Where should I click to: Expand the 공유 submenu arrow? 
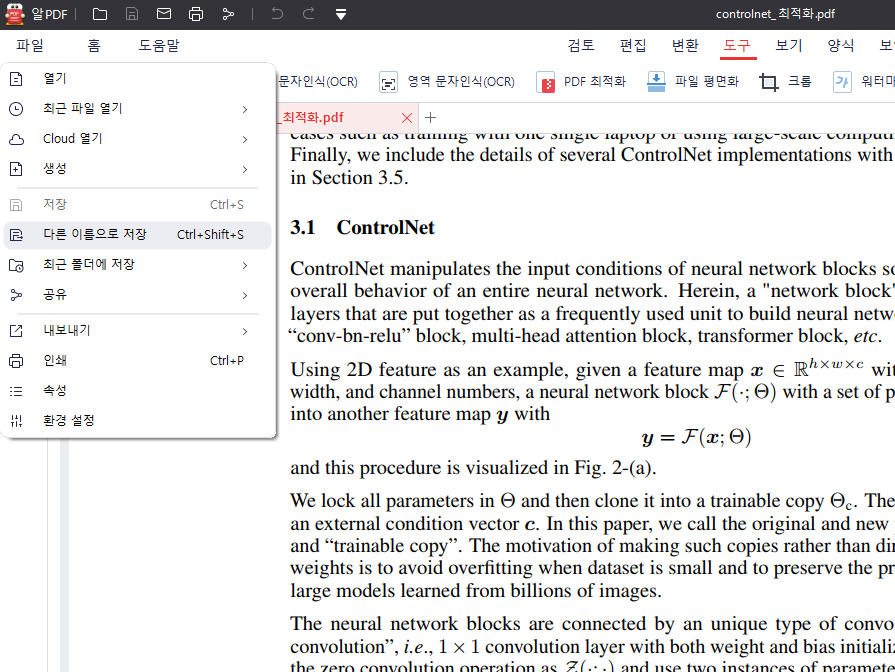coord(245,295)
